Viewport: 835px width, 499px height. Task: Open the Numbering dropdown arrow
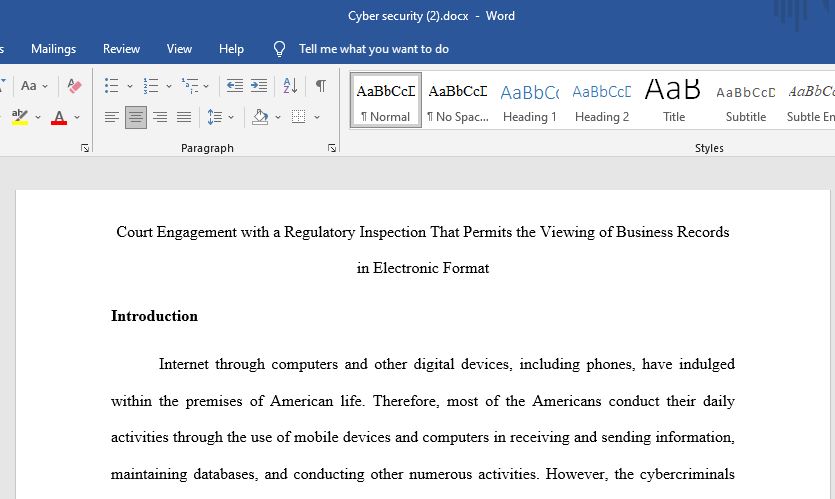tap(169, 86)
